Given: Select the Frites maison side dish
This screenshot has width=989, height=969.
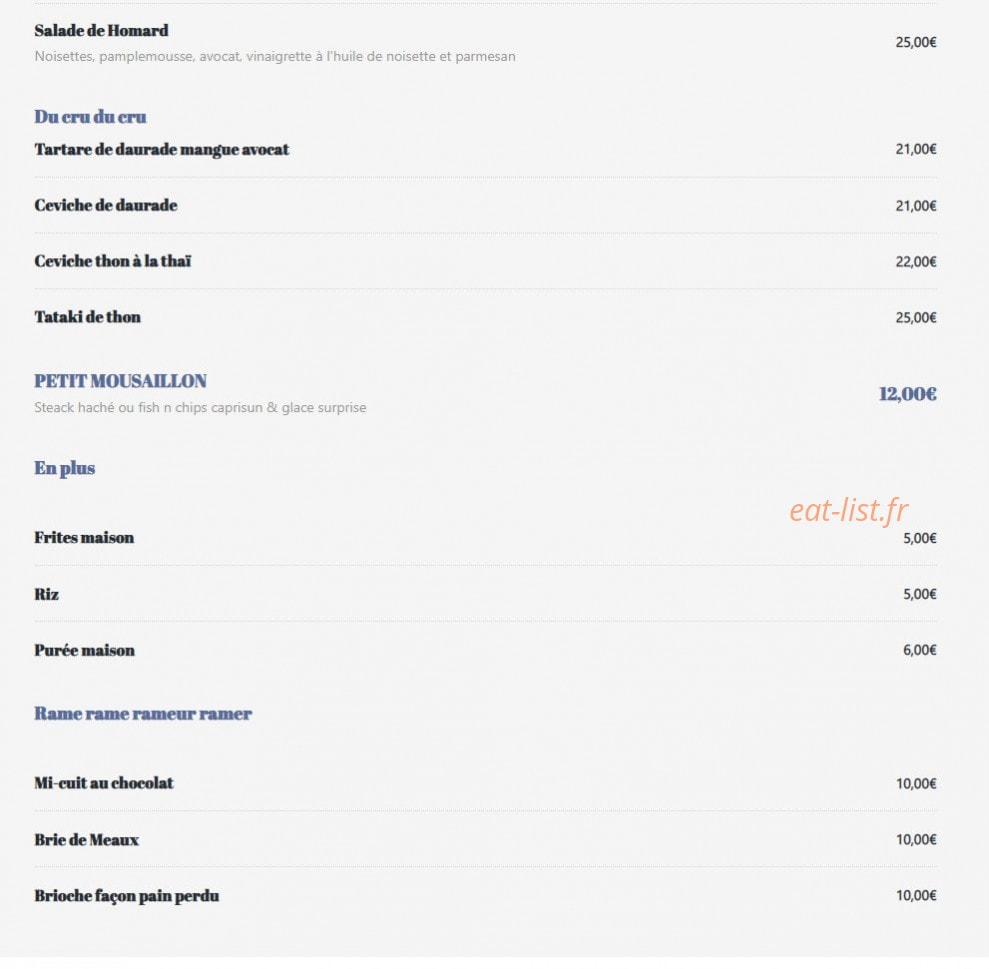Looking at the screenshot, I should [85, 537].
